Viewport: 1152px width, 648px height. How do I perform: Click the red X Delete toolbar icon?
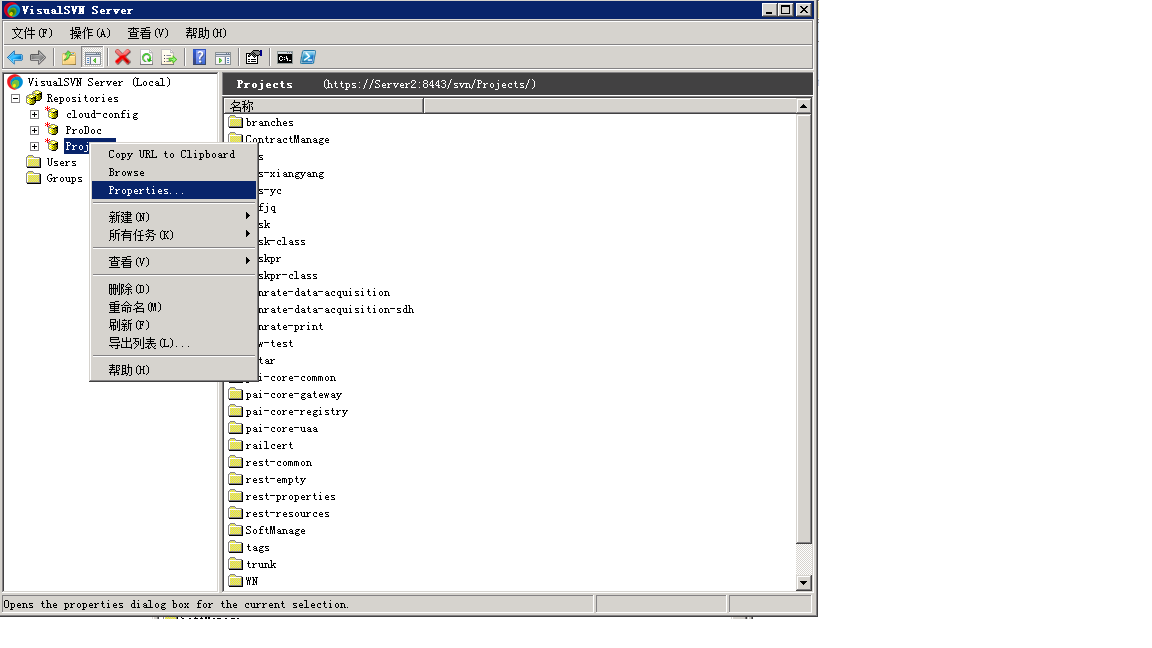[x=123, y=57]
